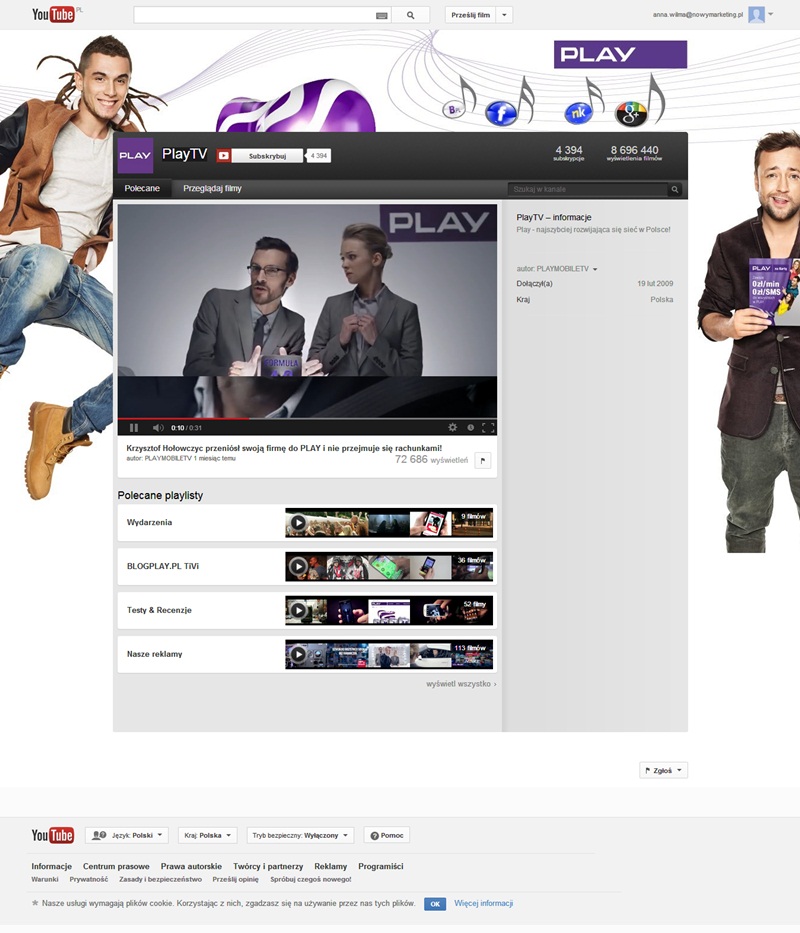Open the Blip social music-note icon
Viewport: 800px width, 933px height.
point(454,109)
